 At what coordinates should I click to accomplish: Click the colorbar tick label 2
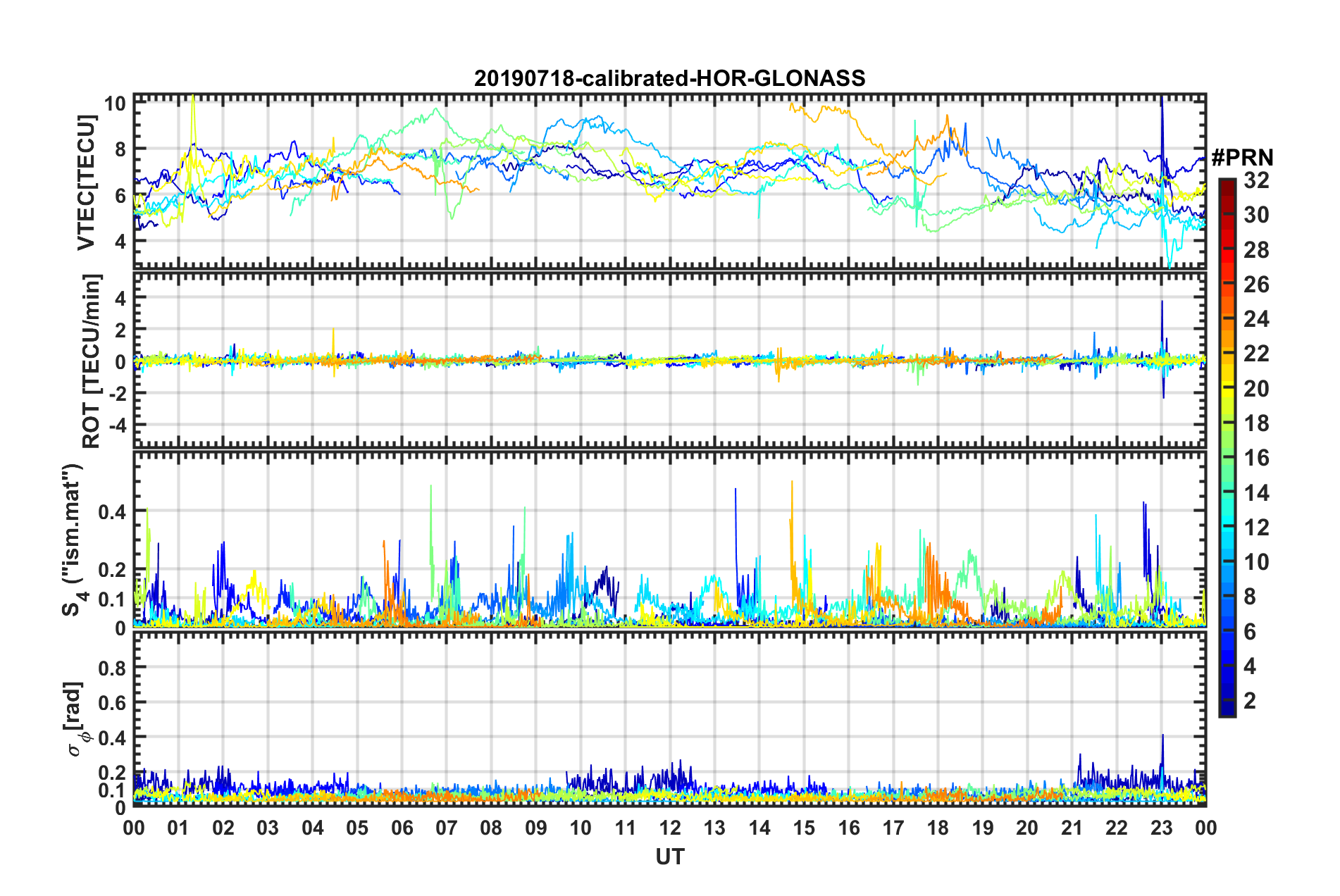(1250, 700)
